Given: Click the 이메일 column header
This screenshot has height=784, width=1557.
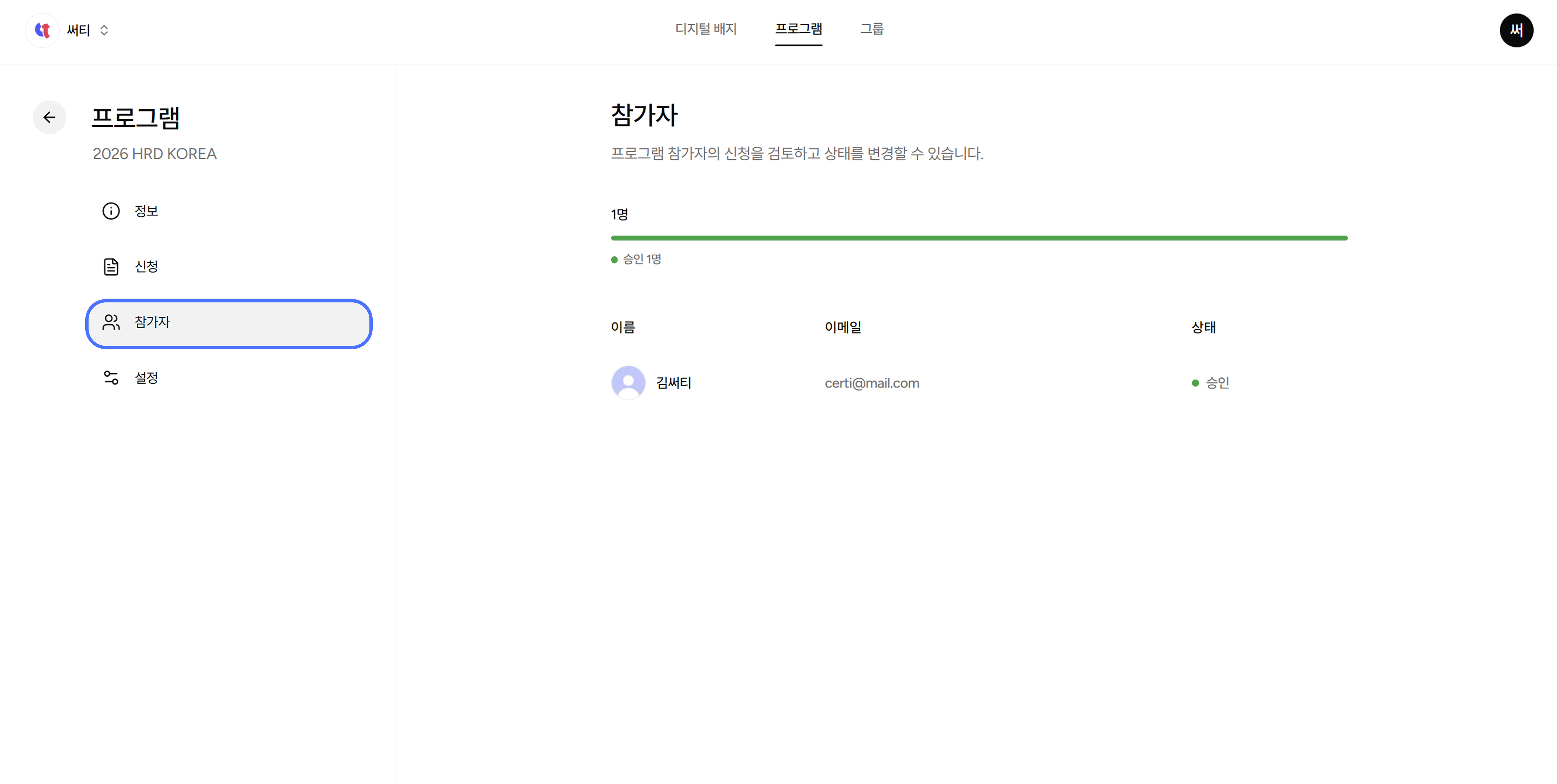Looking at the screenshot, I should [843, 327].
